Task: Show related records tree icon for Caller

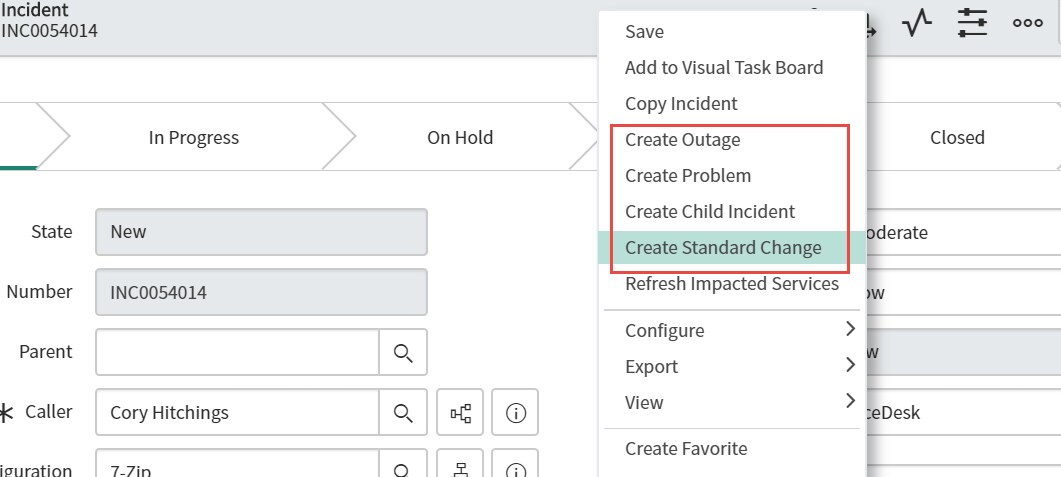Action: click(461, 412)
